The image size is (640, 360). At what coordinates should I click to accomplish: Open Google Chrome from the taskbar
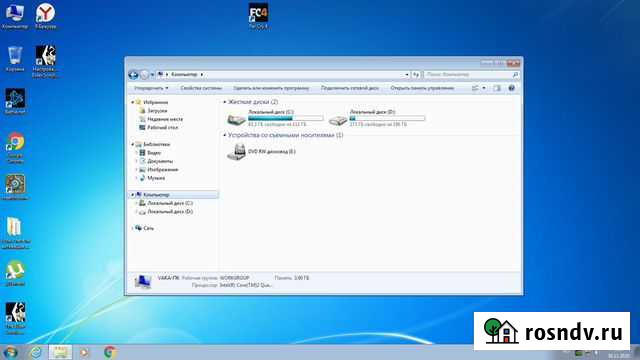tap(109, 352)
